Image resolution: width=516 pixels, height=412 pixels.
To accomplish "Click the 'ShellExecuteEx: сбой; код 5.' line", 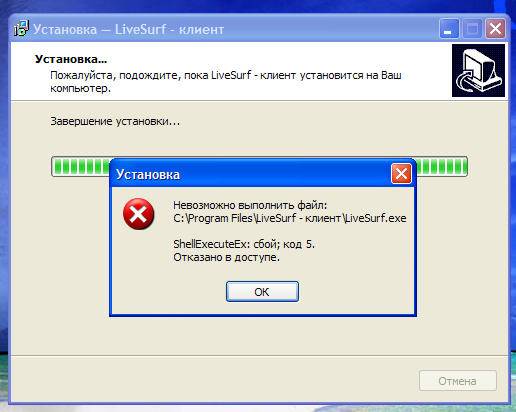I will tap(244, 244).
